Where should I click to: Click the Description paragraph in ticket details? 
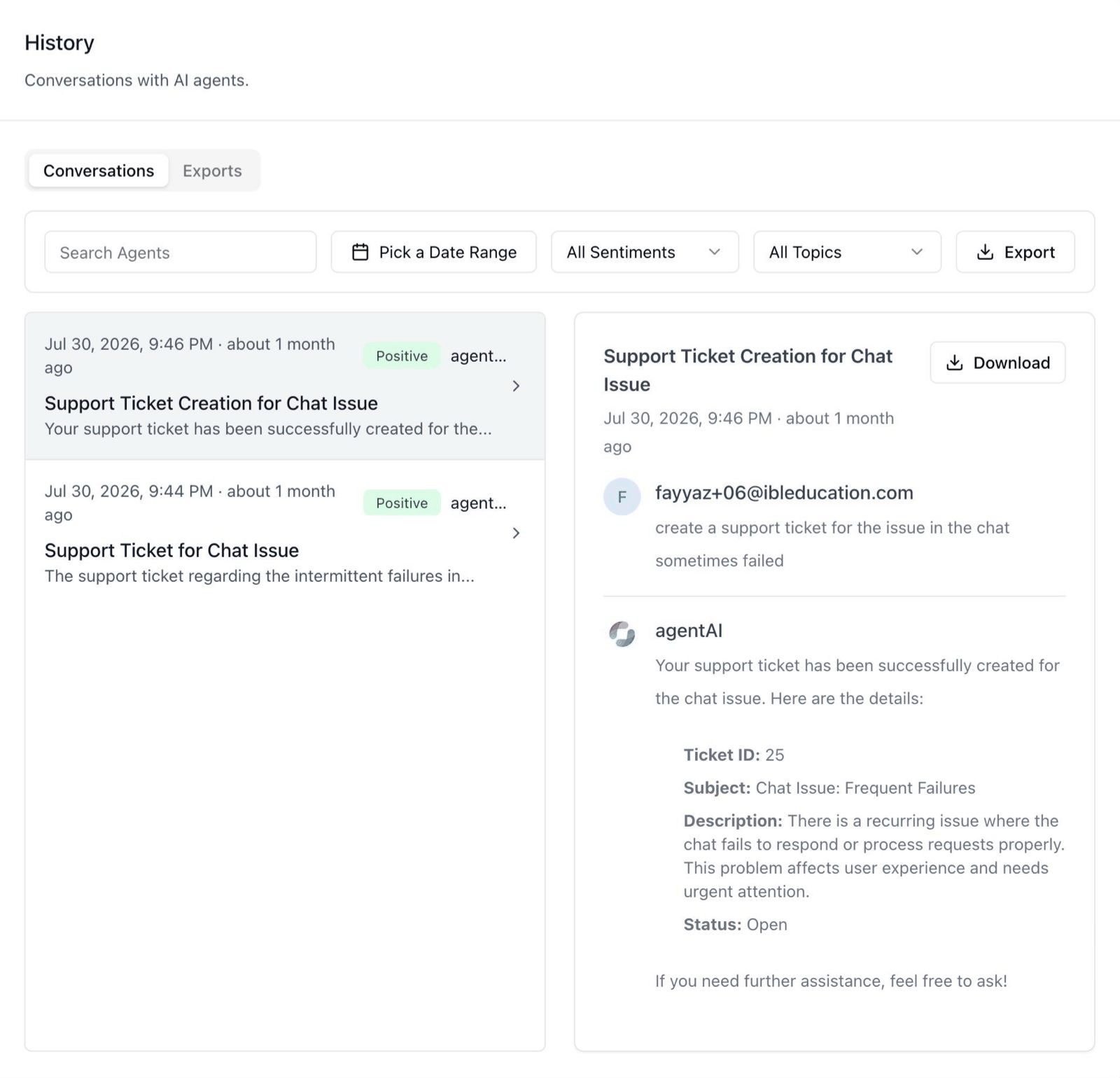coord(874,855)
